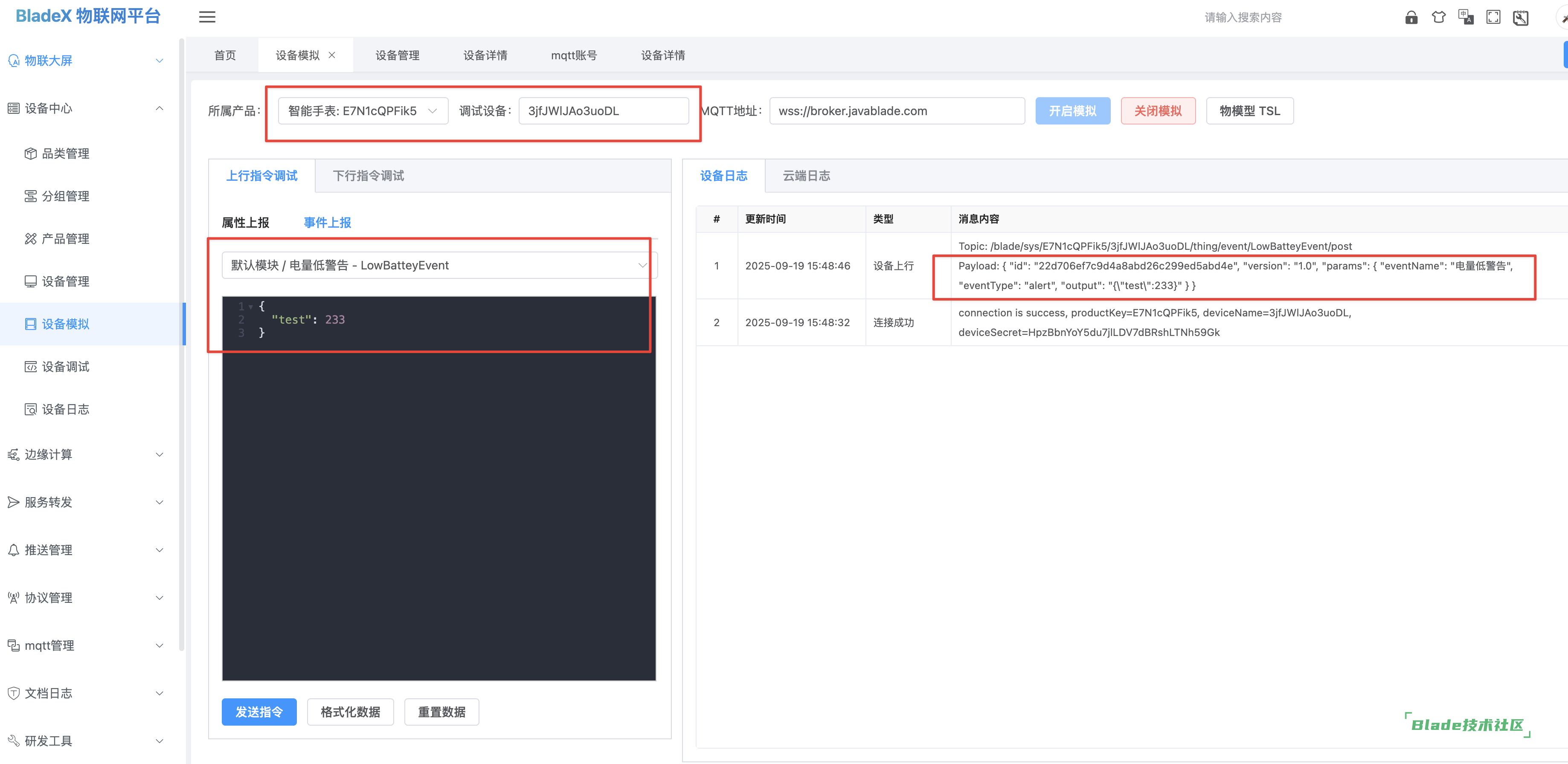Open the 下行指令调试 tab

[368, 176]
